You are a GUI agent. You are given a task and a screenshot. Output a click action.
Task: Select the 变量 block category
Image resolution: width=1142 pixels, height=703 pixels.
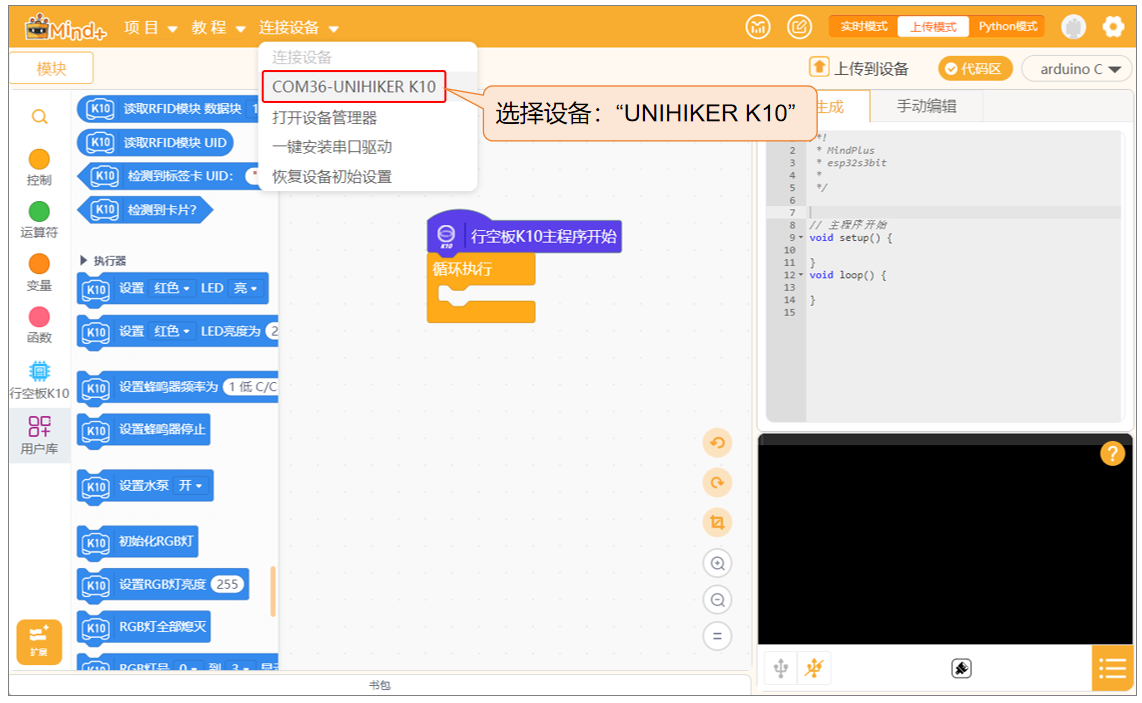point(39,272)
